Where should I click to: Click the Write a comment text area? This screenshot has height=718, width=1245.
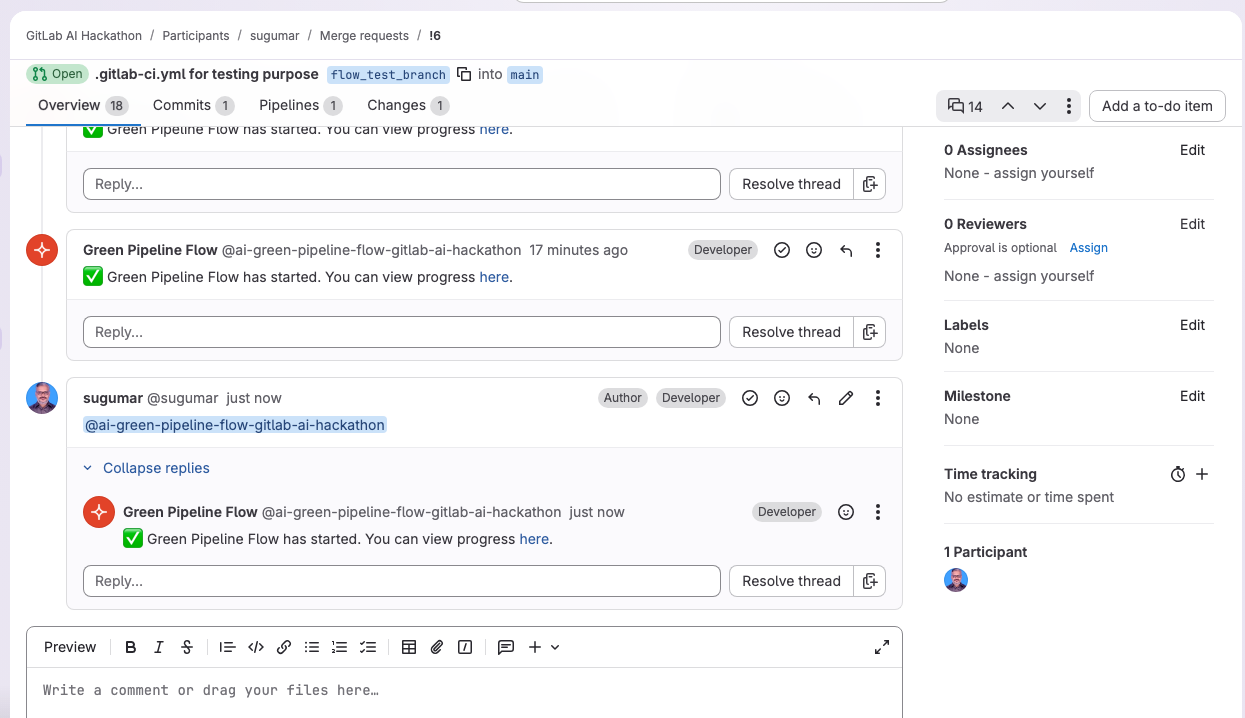click(x=464, y=692)
